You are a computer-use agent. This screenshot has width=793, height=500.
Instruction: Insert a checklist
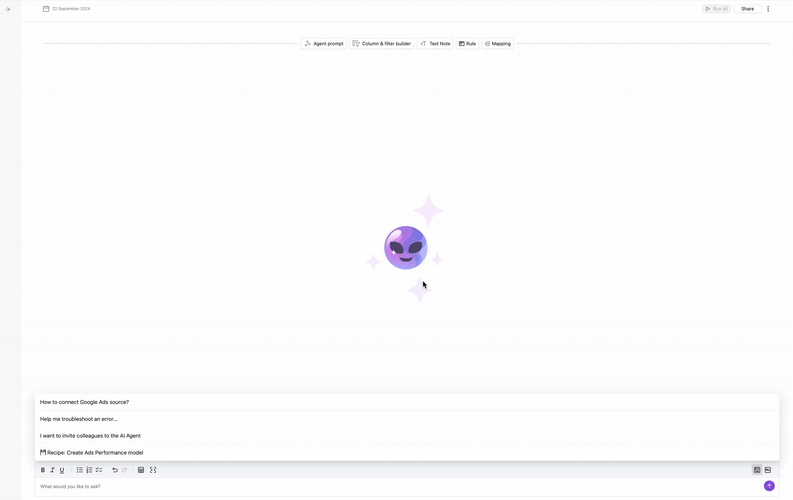(99, 470)
